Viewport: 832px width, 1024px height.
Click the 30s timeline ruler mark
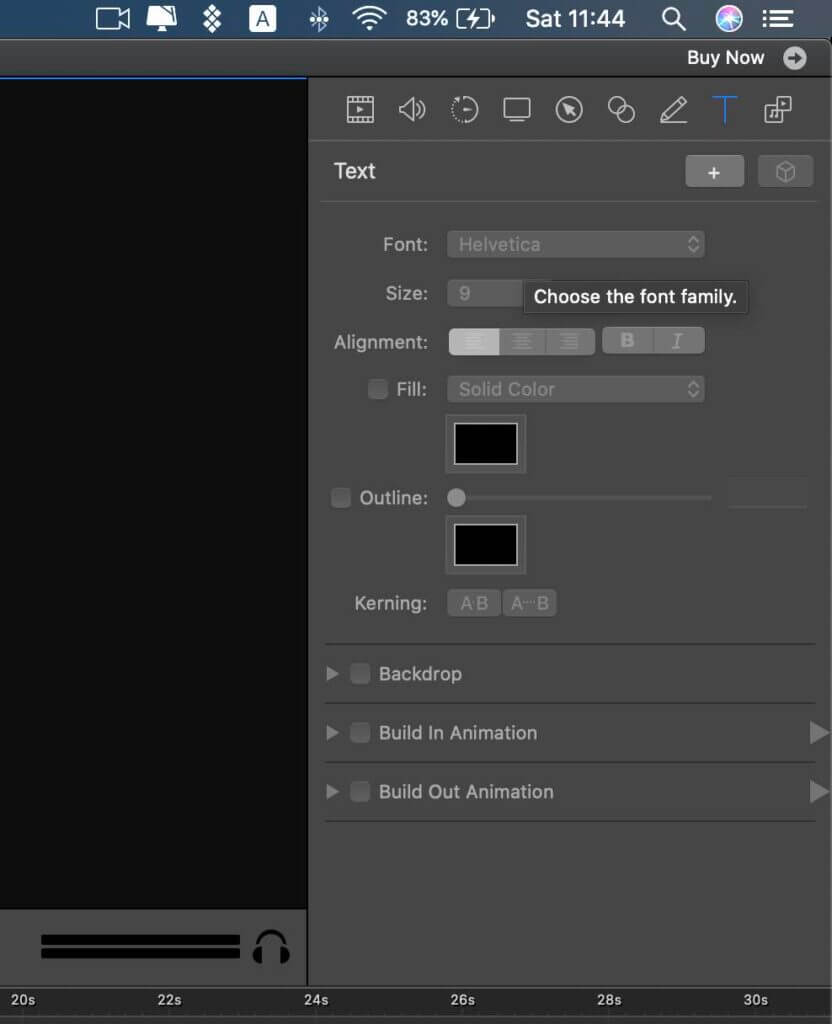[756, 1000]
